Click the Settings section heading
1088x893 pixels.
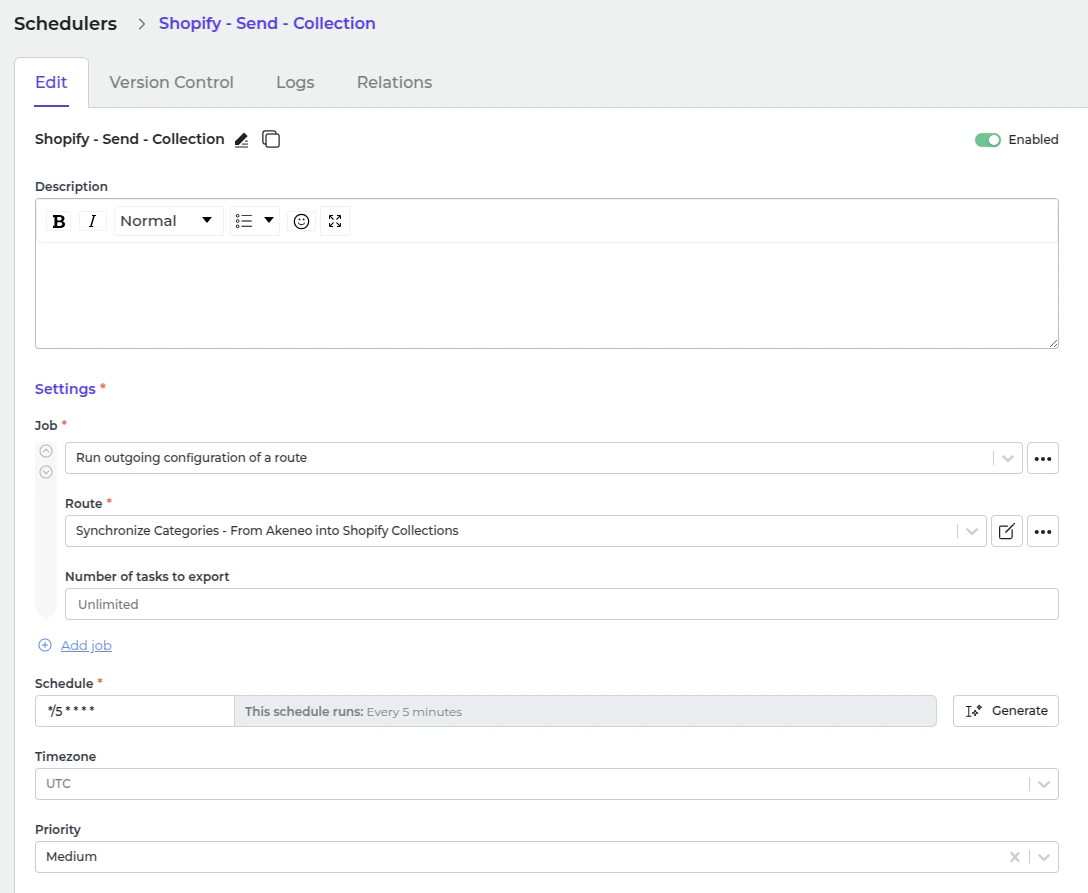click(65, 389)
